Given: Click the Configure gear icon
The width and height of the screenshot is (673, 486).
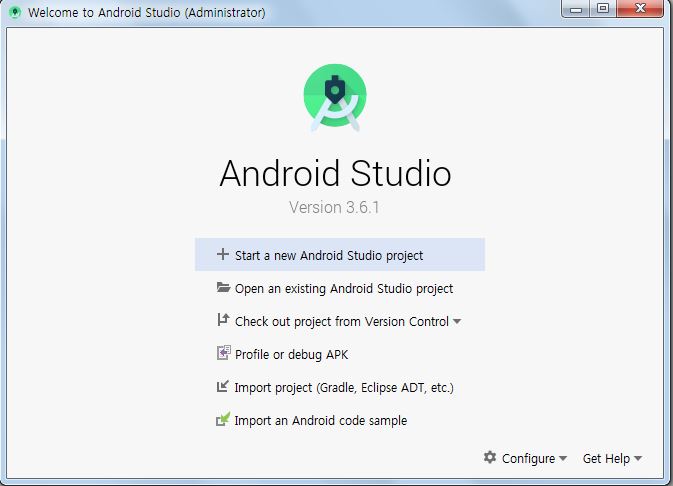Looking at the screenshot, I should pos(490,457).
